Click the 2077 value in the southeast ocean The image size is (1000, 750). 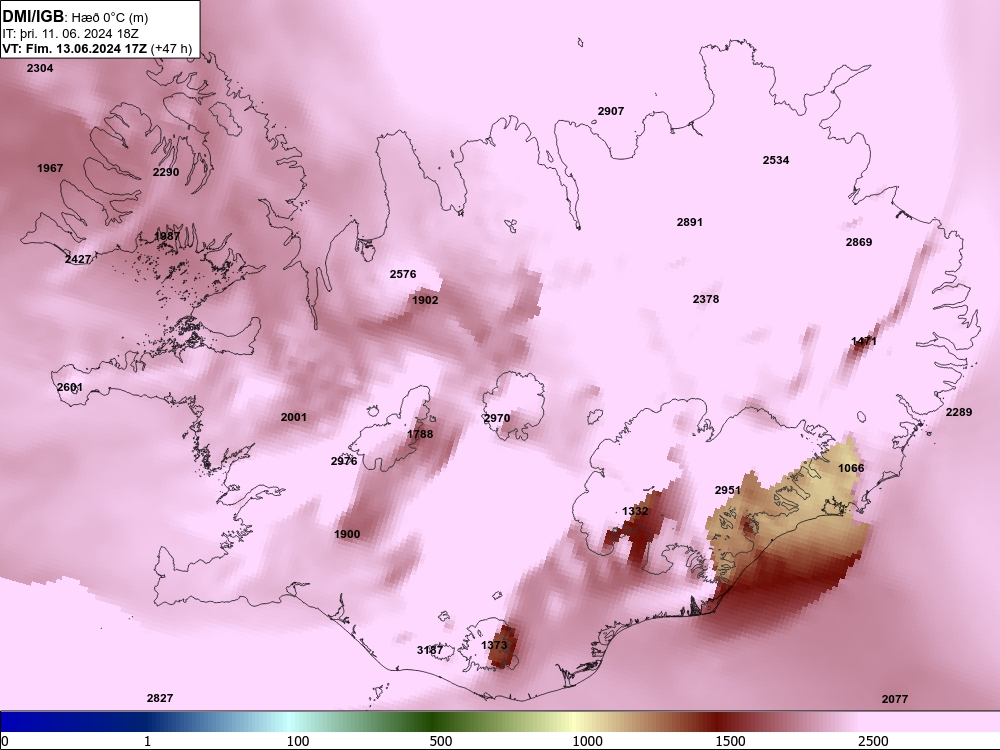pyautogui.click(x=895, y=700)
